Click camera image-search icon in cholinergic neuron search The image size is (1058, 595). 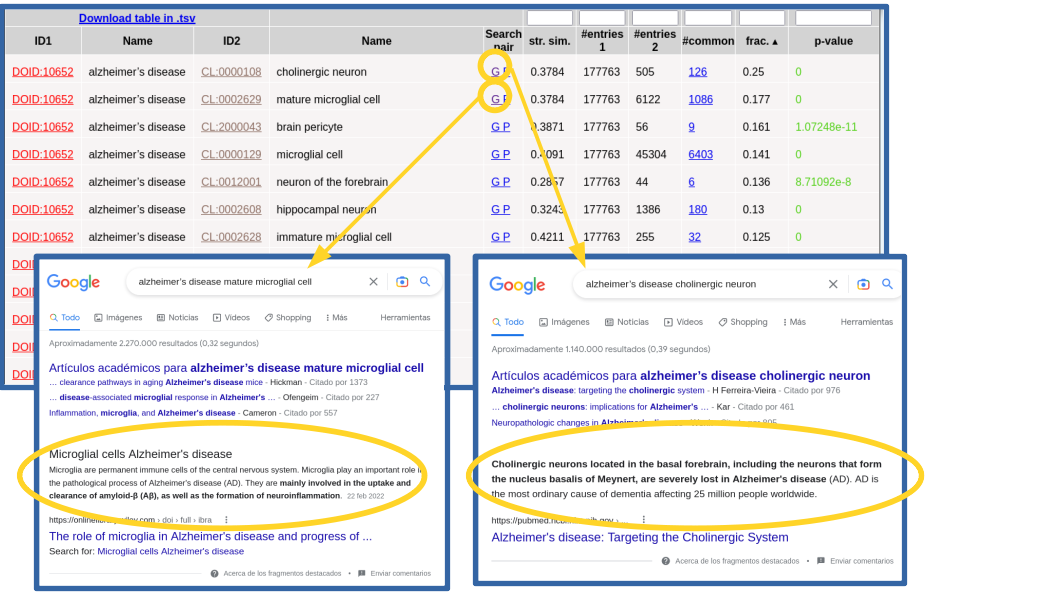click(x=863, y=284)
